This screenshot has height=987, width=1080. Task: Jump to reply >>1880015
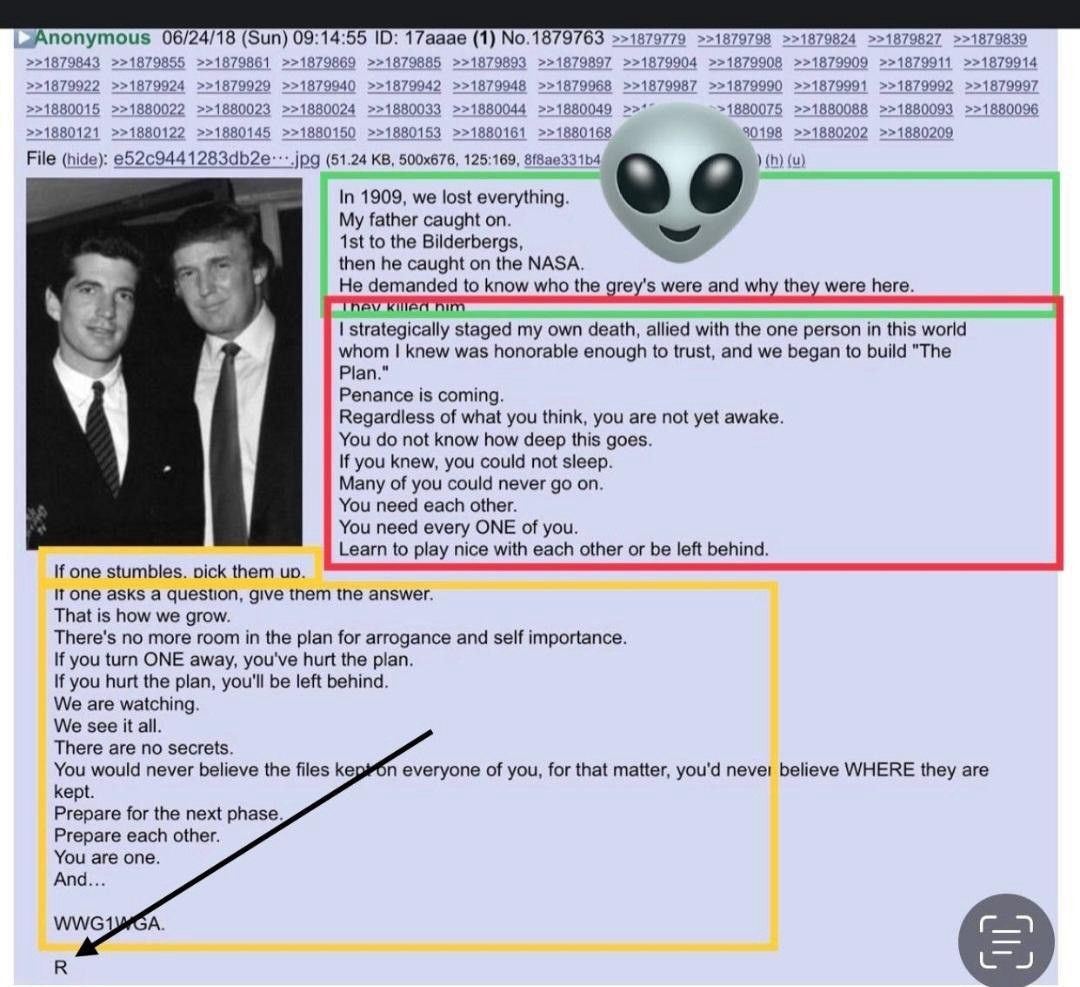(x=63, y=110)
